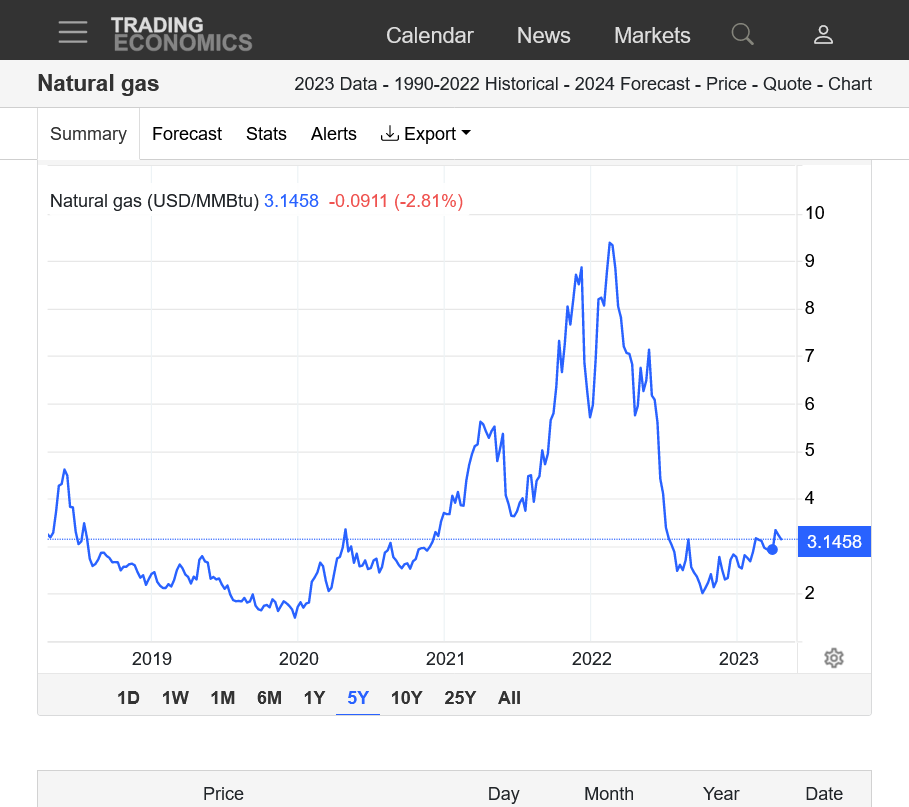909x807 pixels.
Task: Set chart range to 10Y
Action: click(406, 698)
